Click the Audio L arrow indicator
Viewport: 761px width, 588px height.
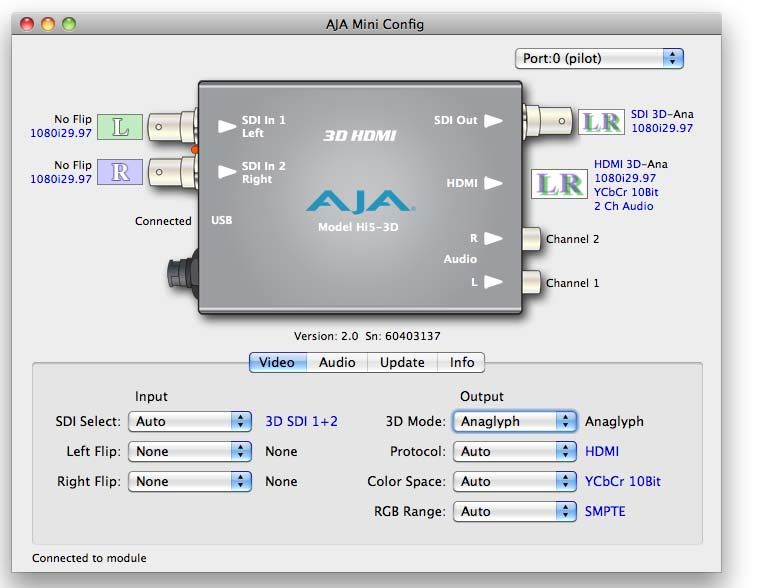pyautogui.click(x=493, y=282)
